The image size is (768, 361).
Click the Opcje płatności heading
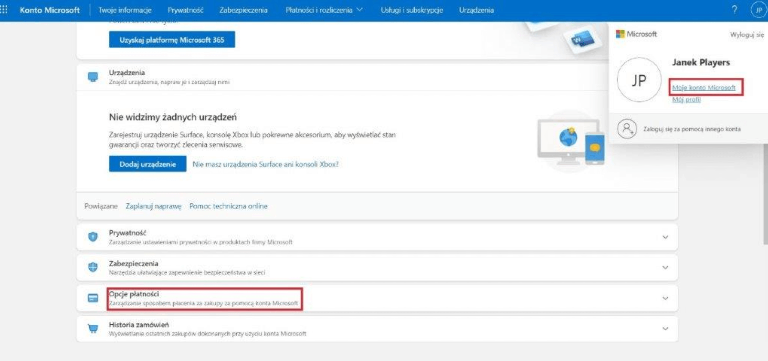click(134, 294)
